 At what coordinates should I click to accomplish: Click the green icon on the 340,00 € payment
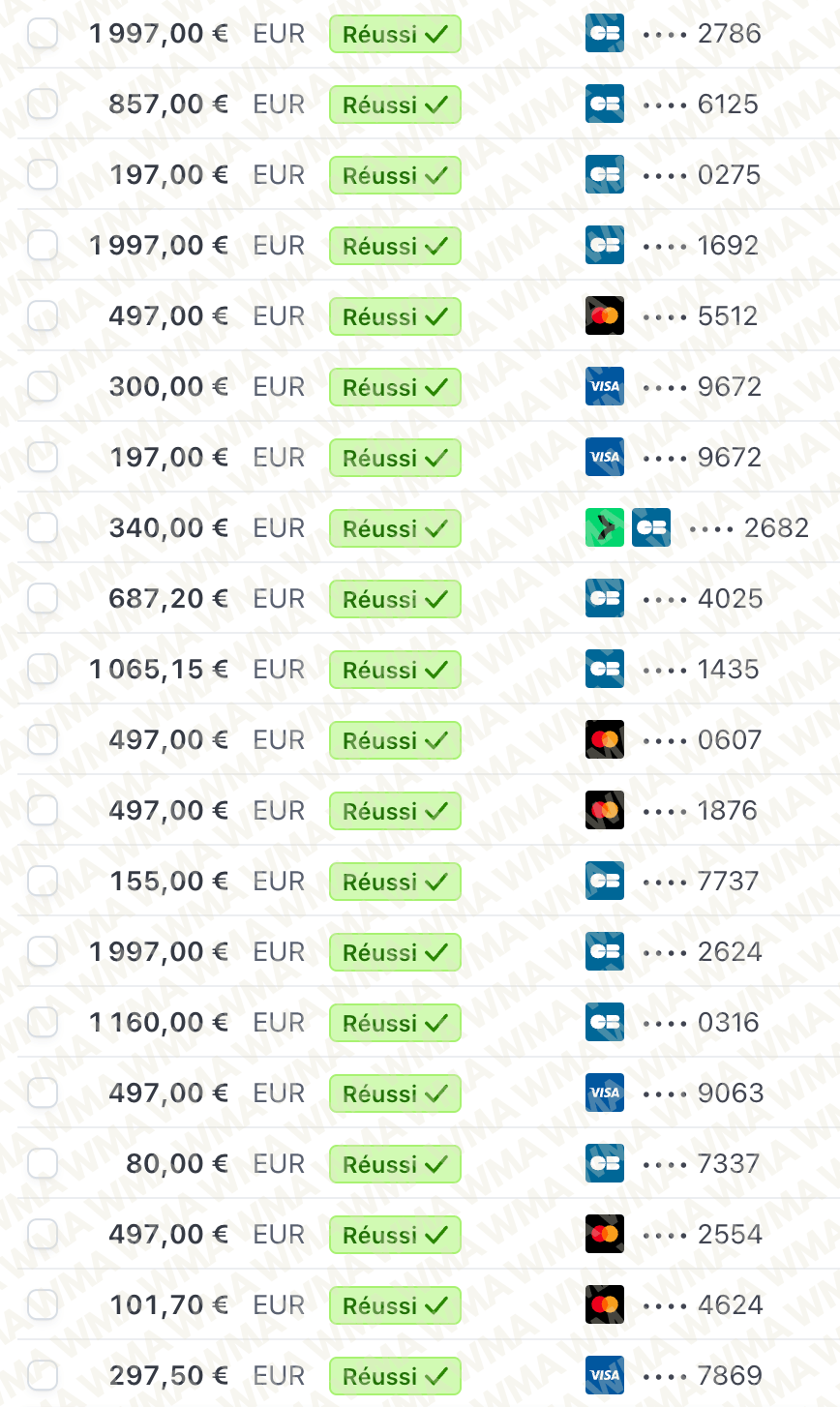[x=605, y=528]
